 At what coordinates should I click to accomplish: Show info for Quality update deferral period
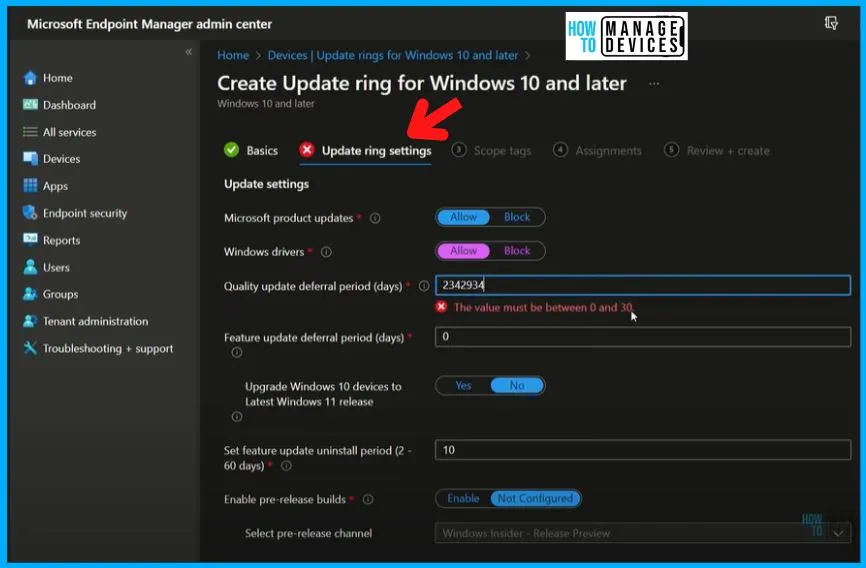[424, 286]
